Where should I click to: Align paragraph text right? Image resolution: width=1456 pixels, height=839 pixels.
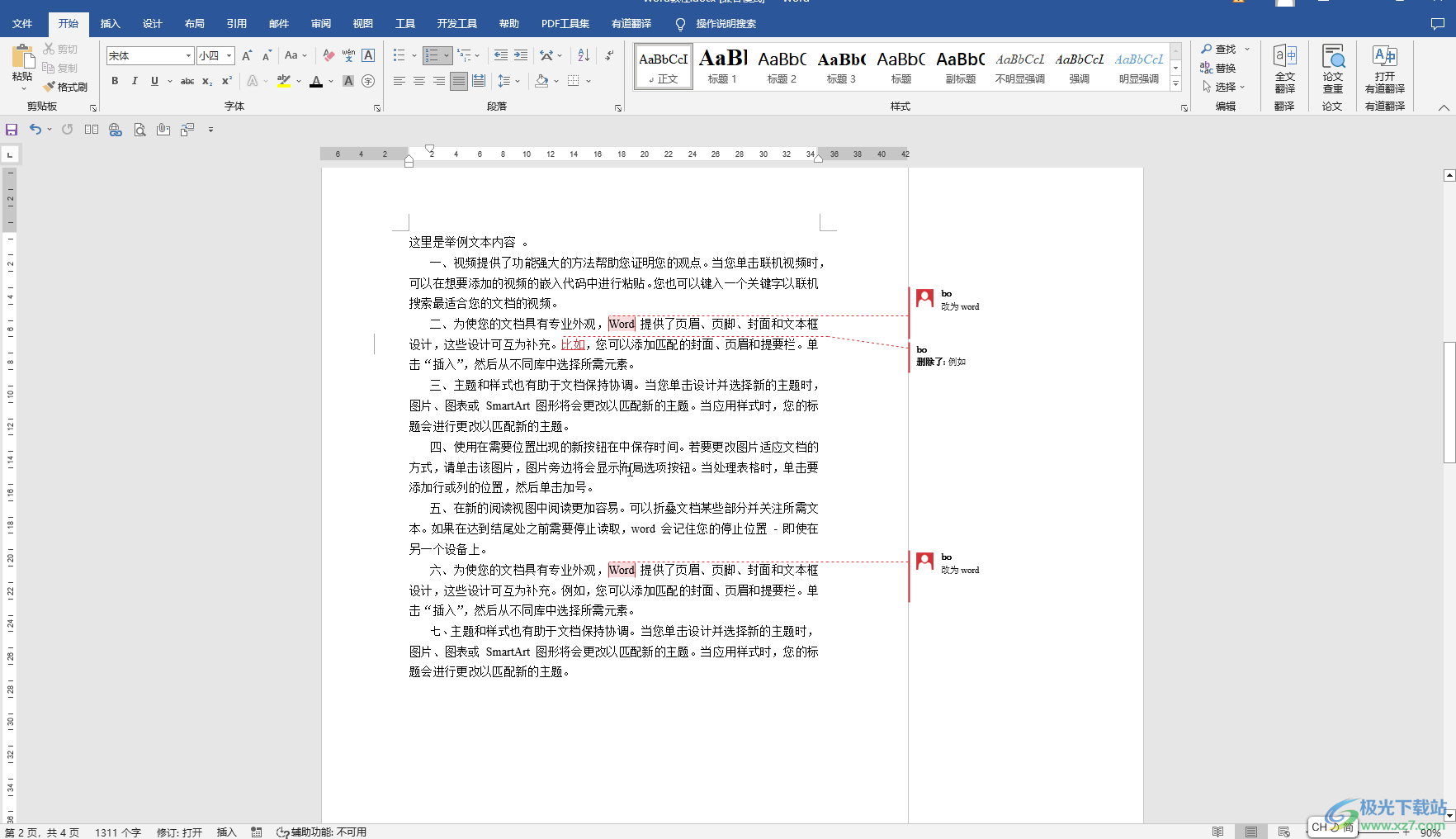point(439,81)
